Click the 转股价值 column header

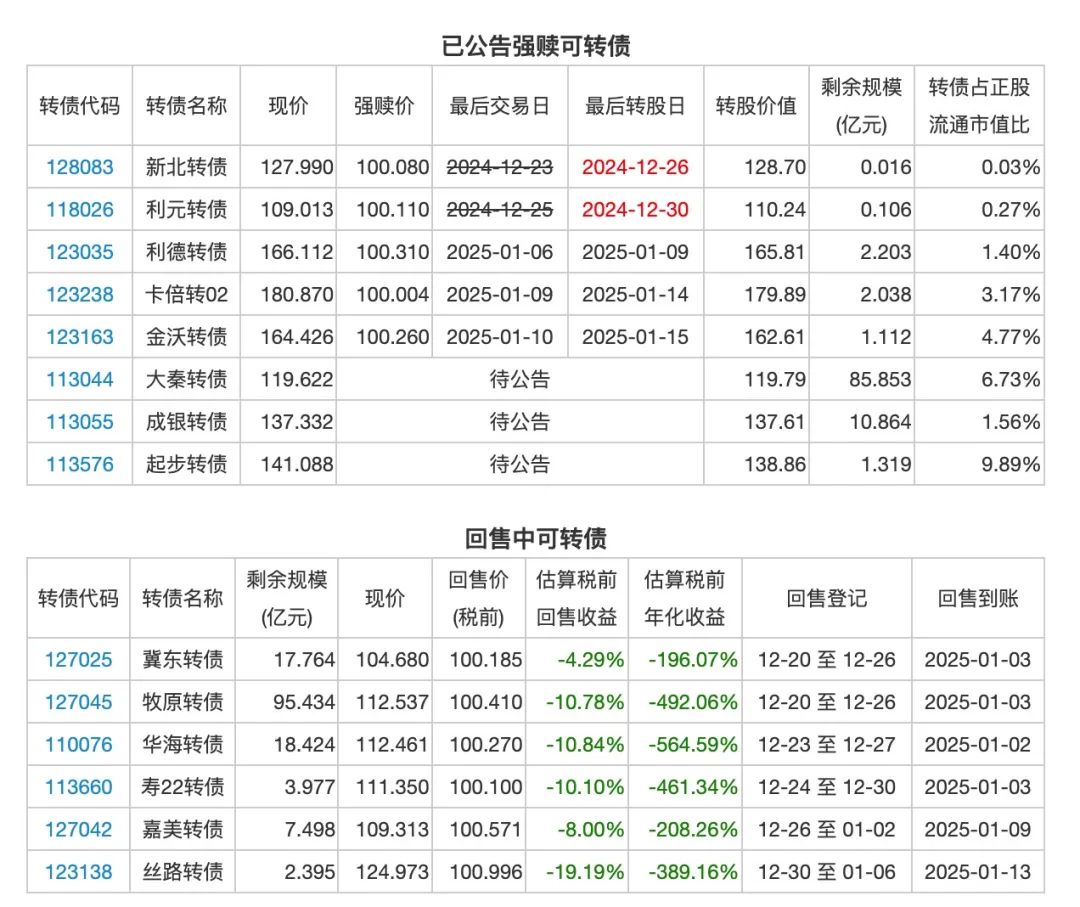click(x=756, y=106)
